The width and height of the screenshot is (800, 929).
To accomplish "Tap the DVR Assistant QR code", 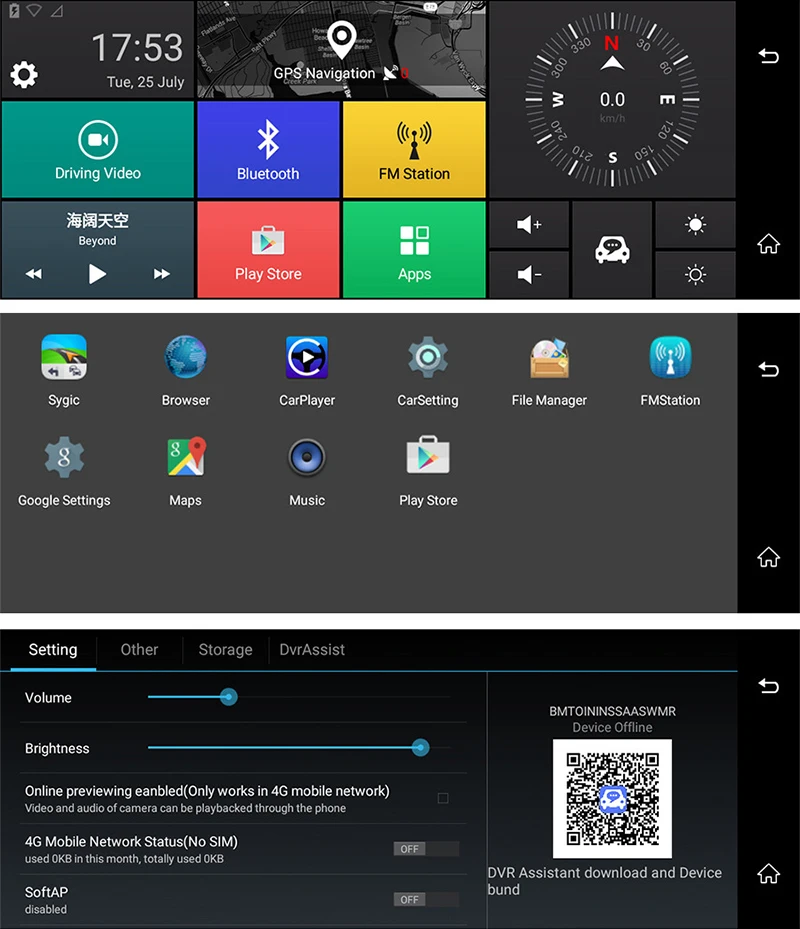I will pos(612,799).
